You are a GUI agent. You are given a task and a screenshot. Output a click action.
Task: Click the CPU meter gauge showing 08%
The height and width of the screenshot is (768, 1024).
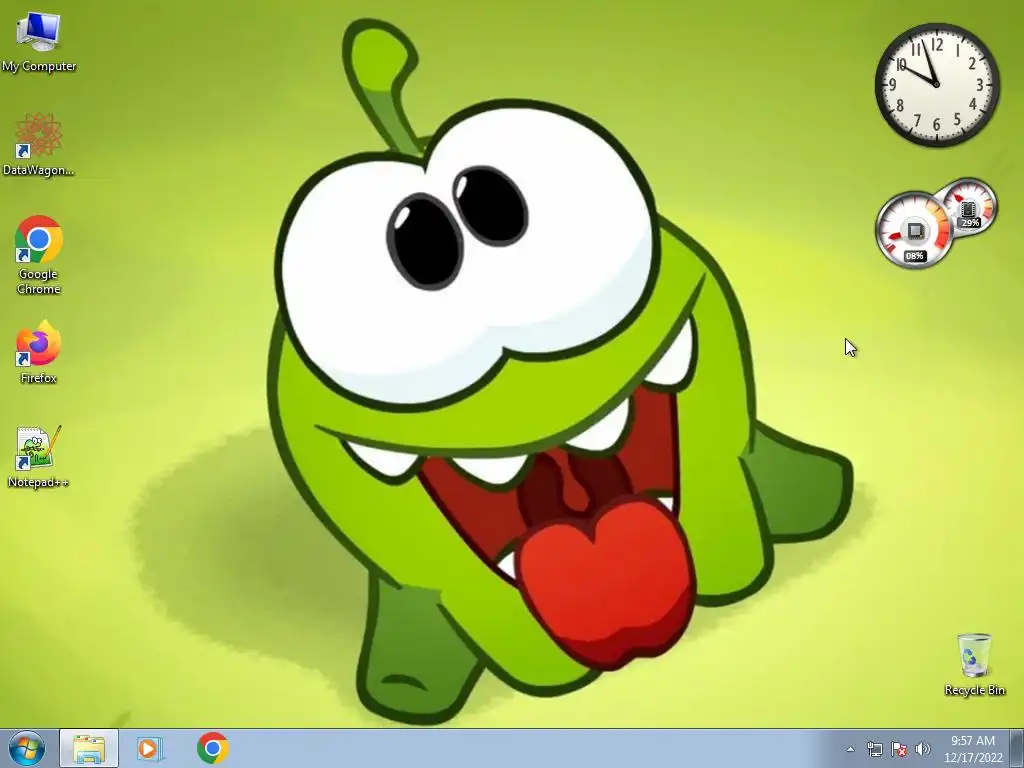[914, 230]
